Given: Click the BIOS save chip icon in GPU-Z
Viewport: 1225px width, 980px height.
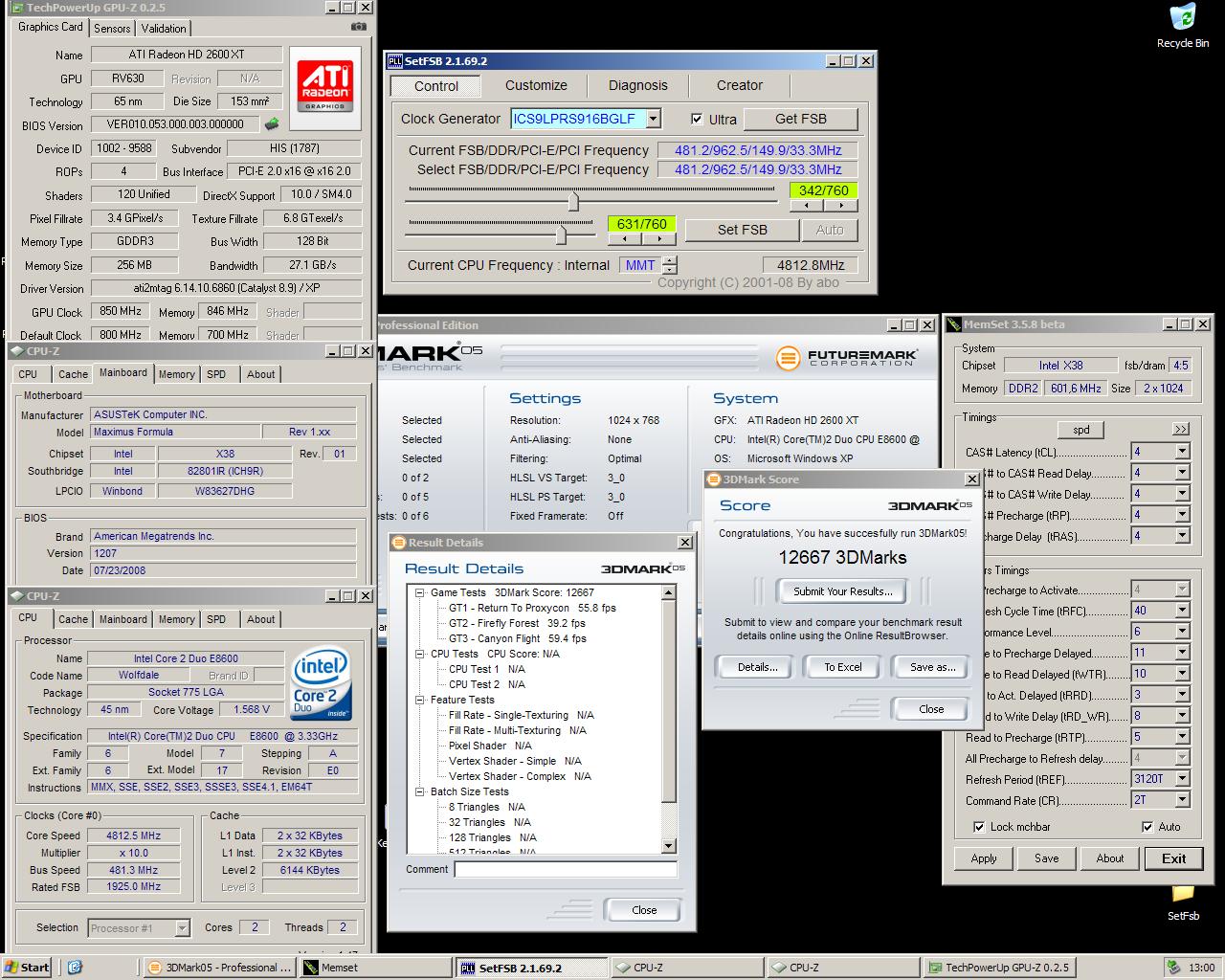Looking at the screenshot, I should (273, 124).
